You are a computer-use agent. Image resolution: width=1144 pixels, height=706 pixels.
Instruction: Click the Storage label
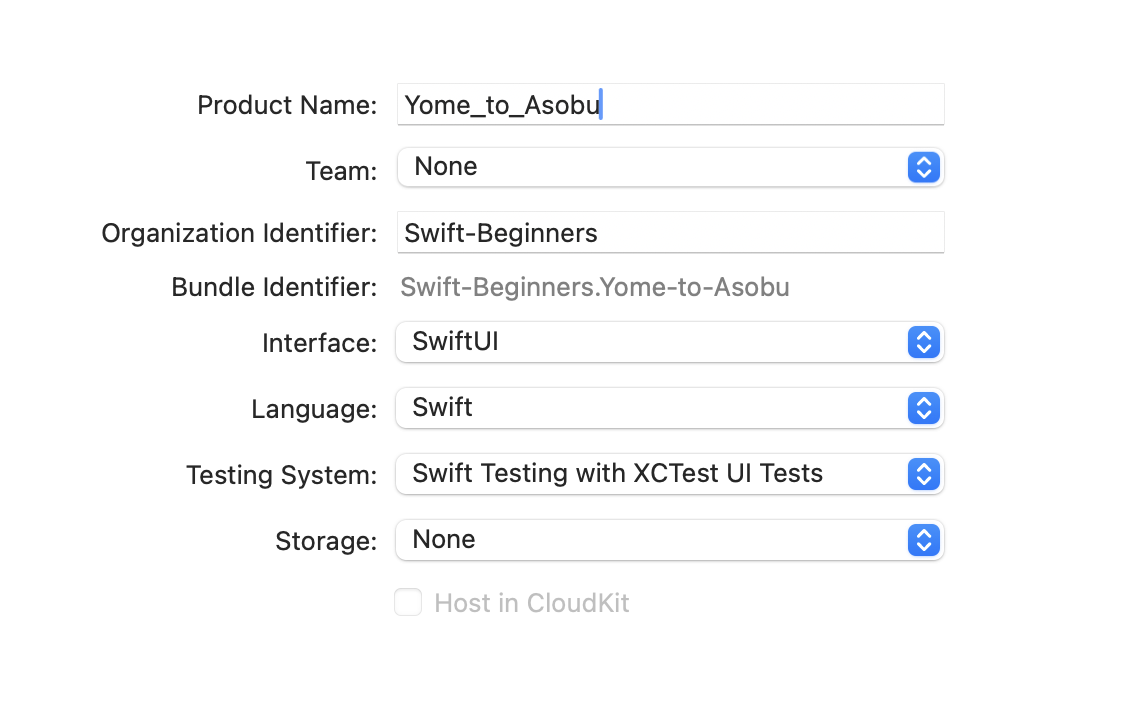tap(326, 541)
